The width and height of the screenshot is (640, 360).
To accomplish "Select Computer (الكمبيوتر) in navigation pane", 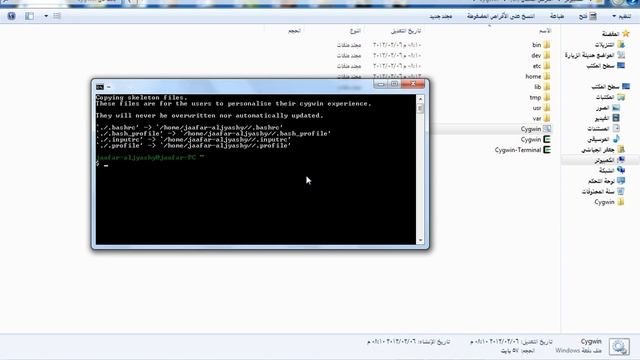I will coord(609,160).
